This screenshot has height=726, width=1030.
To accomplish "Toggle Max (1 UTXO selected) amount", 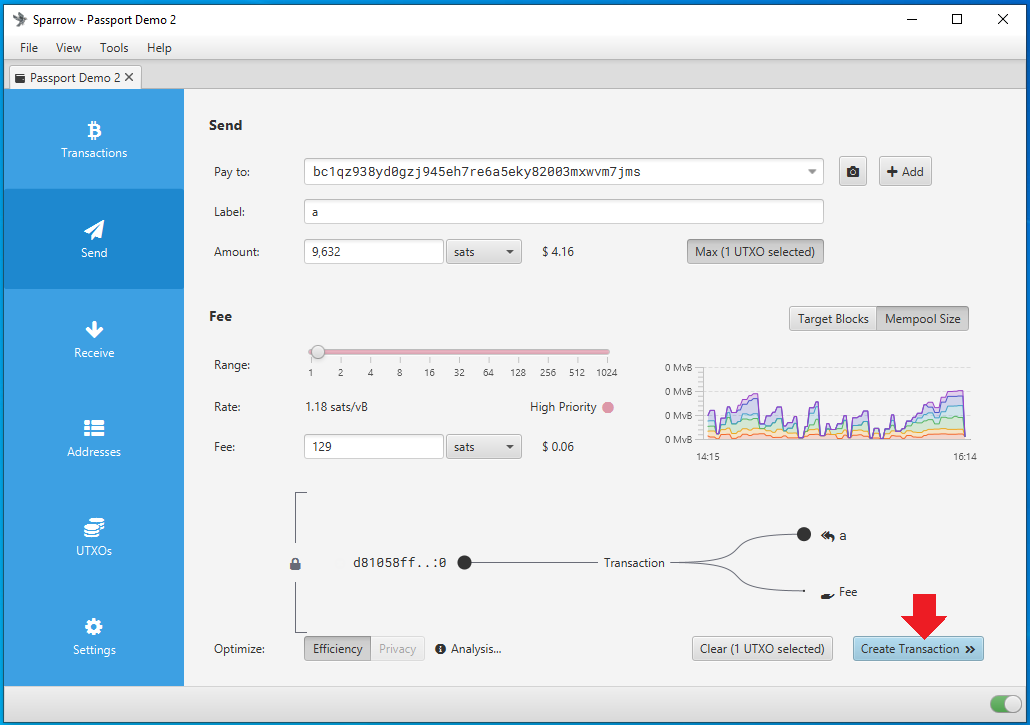I will click(x=755, y=252).
